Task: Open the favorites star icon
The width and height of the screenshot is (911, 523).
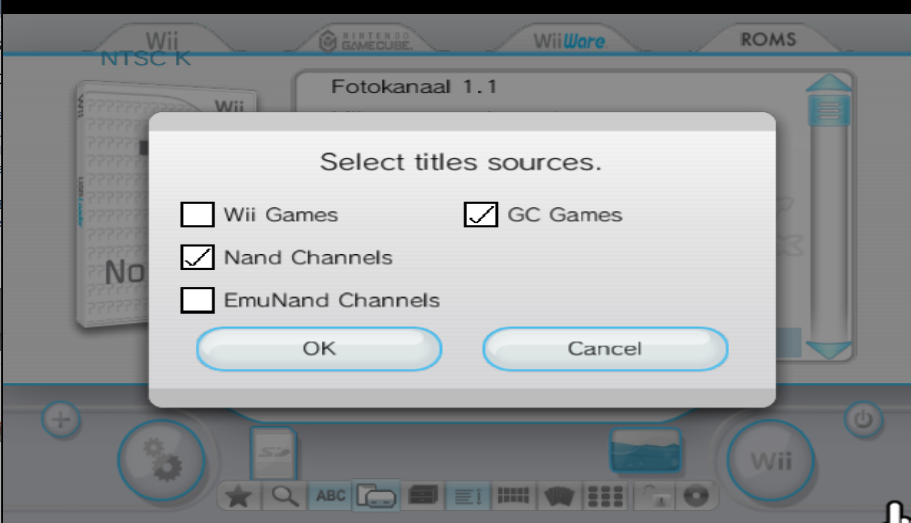Action: click(x=238, y=496)
